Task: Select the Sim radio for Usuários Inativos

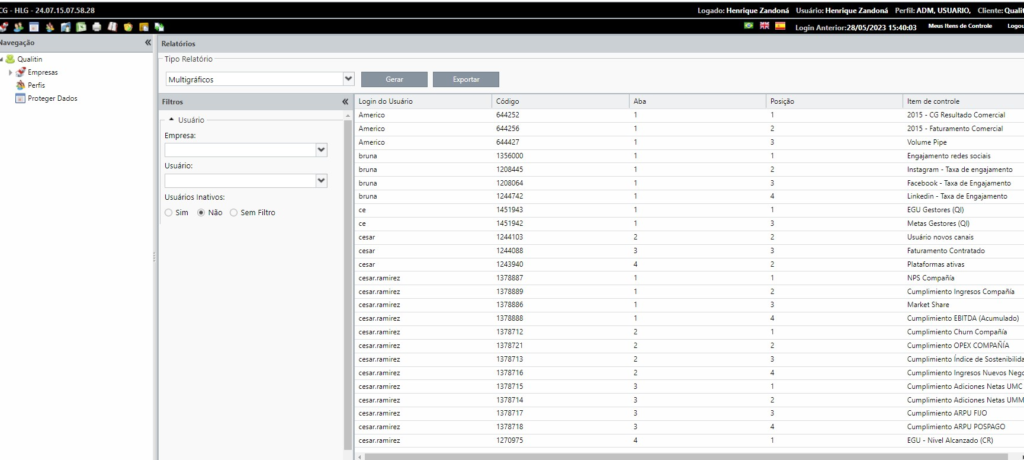Action: click(168, 212)
